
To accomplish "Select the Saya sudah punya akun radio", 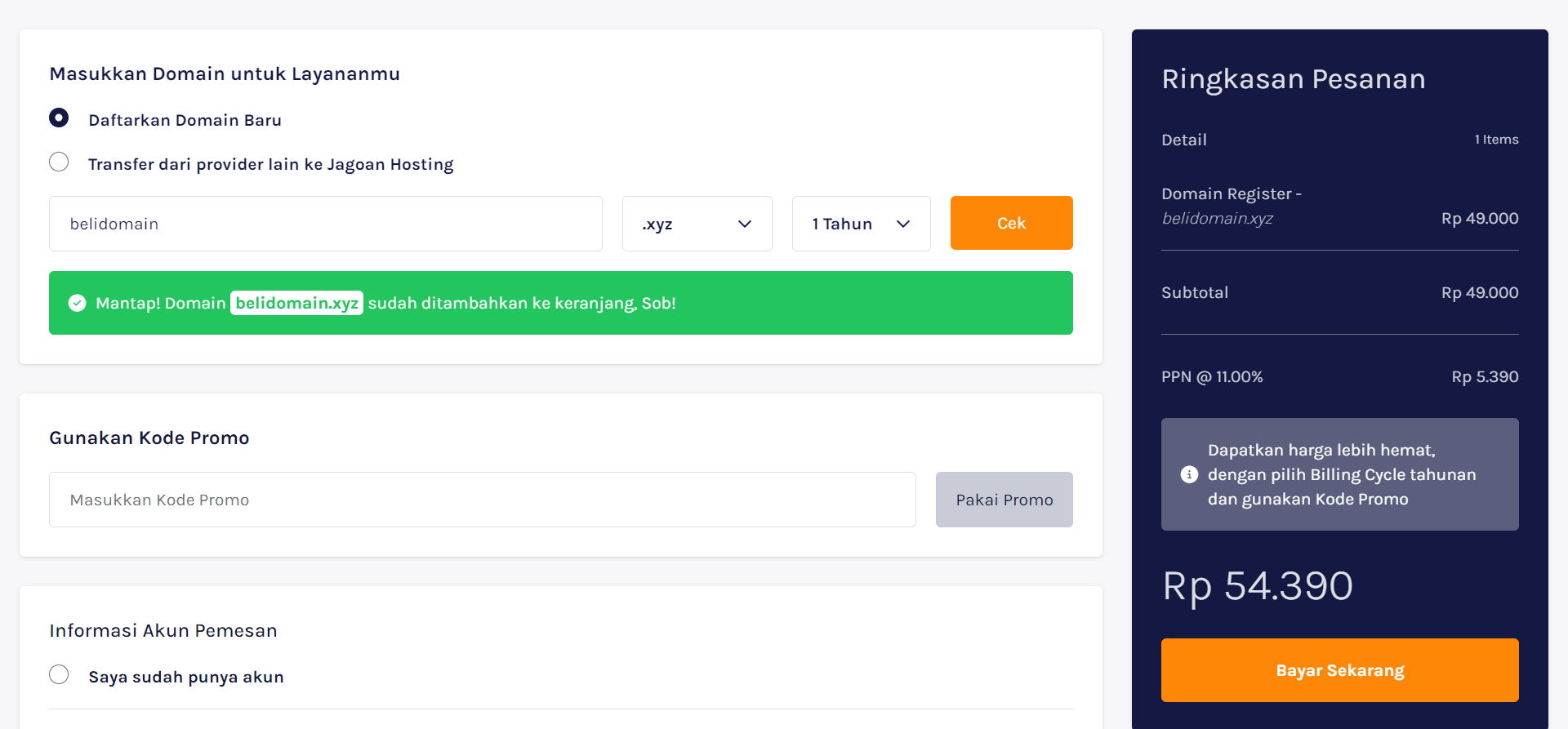I will pos(59,675).
